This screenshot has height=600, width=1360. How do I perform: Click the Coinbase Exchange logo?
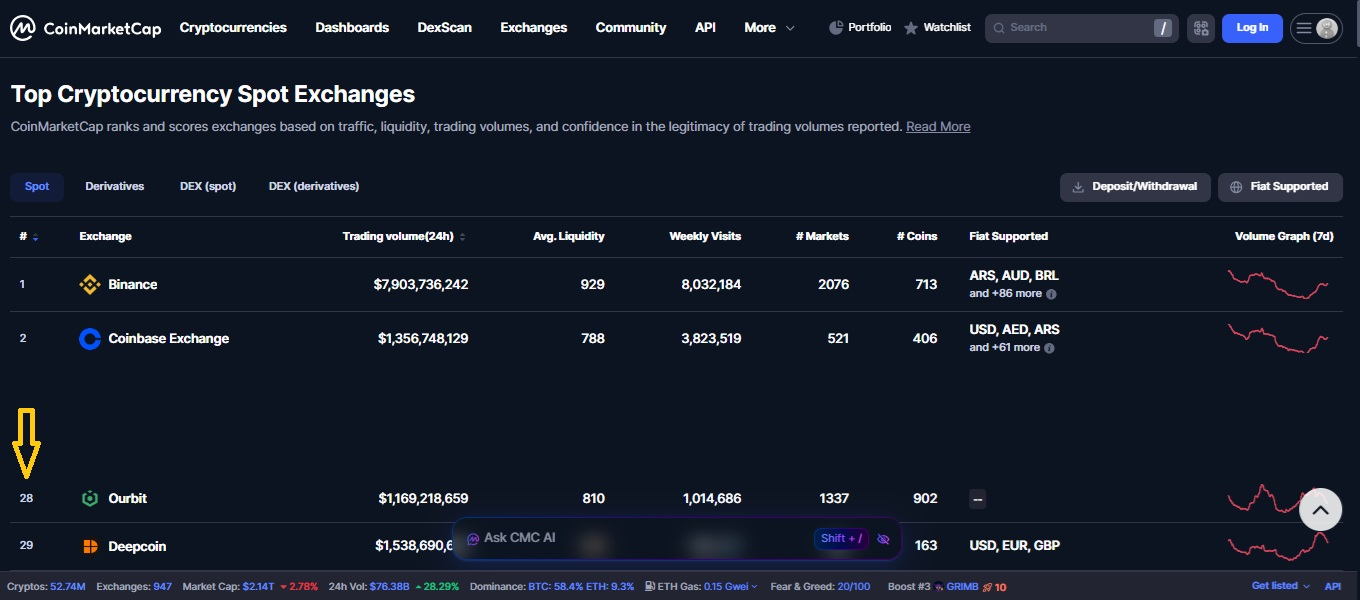click(90, 339)
